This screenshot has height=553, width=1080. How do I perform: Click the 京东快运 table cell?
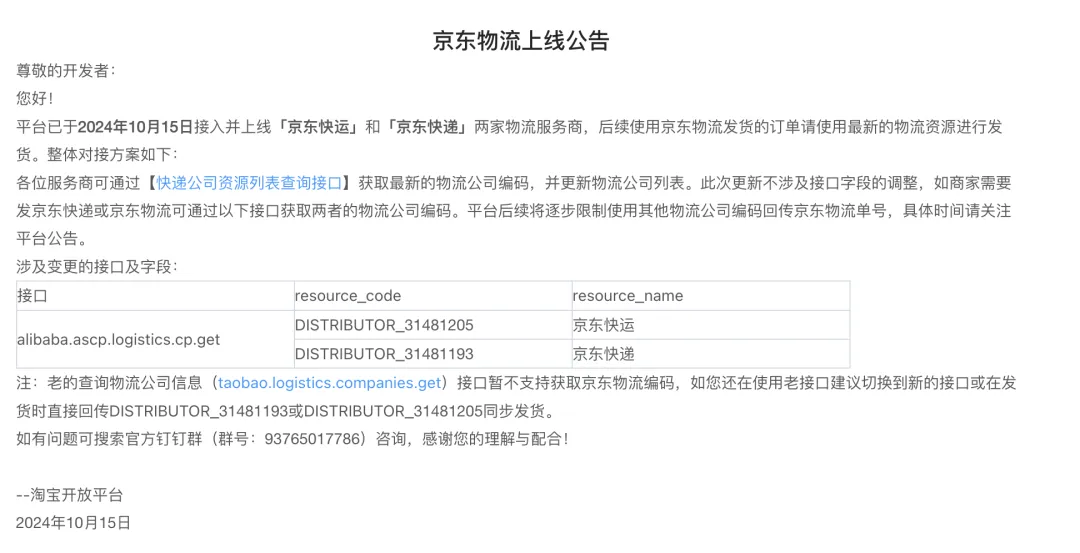click(x=711, y=325)
